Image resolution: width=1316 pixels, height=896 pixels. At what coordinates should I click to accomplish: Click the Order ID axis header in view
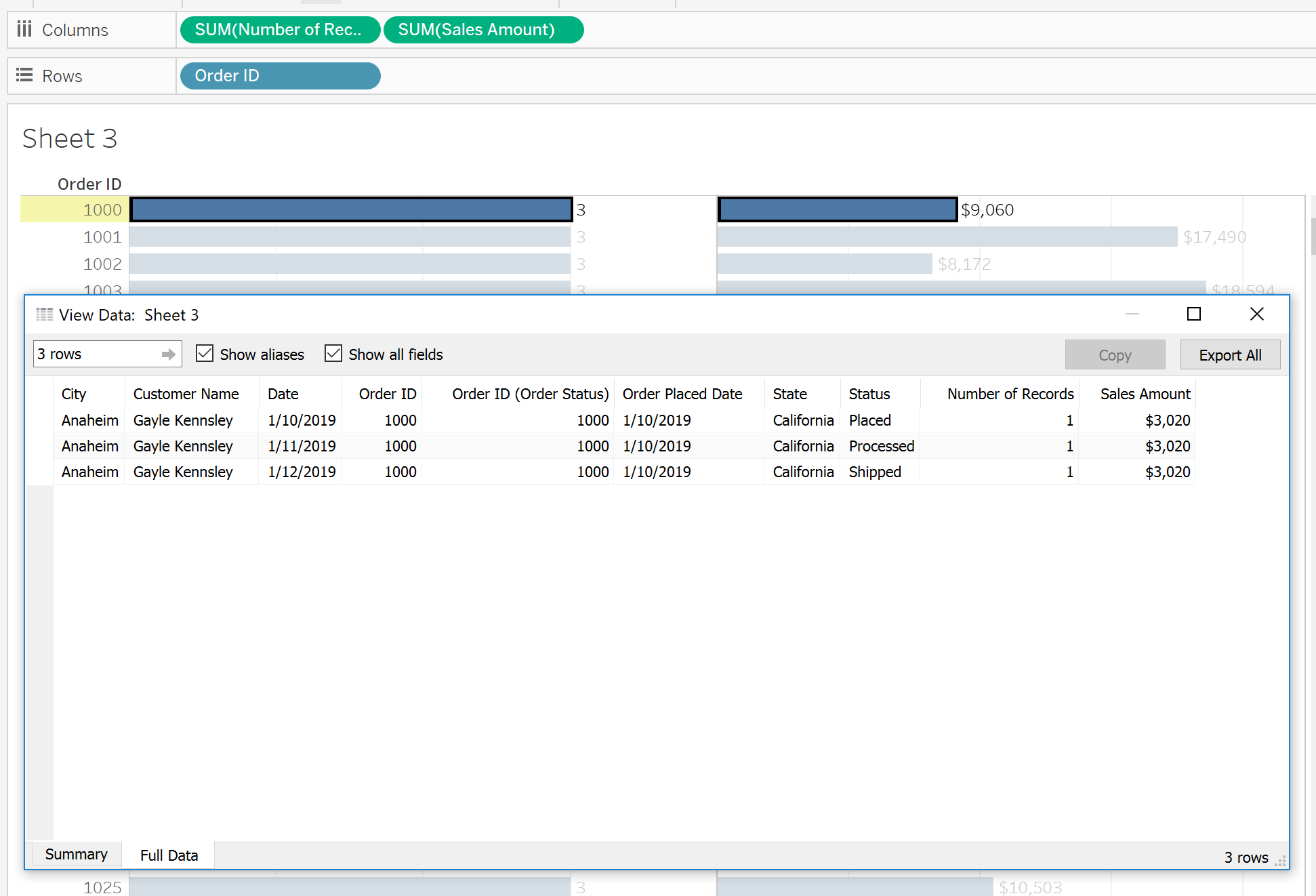(x=89, y=184)
